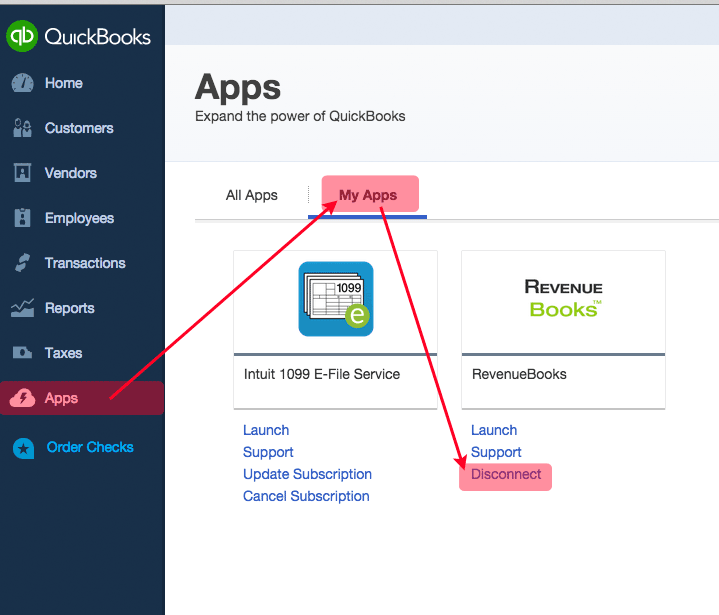Open the Reports menu item
The height and width of the screenshot is (615, 719).
pos(70,308)
